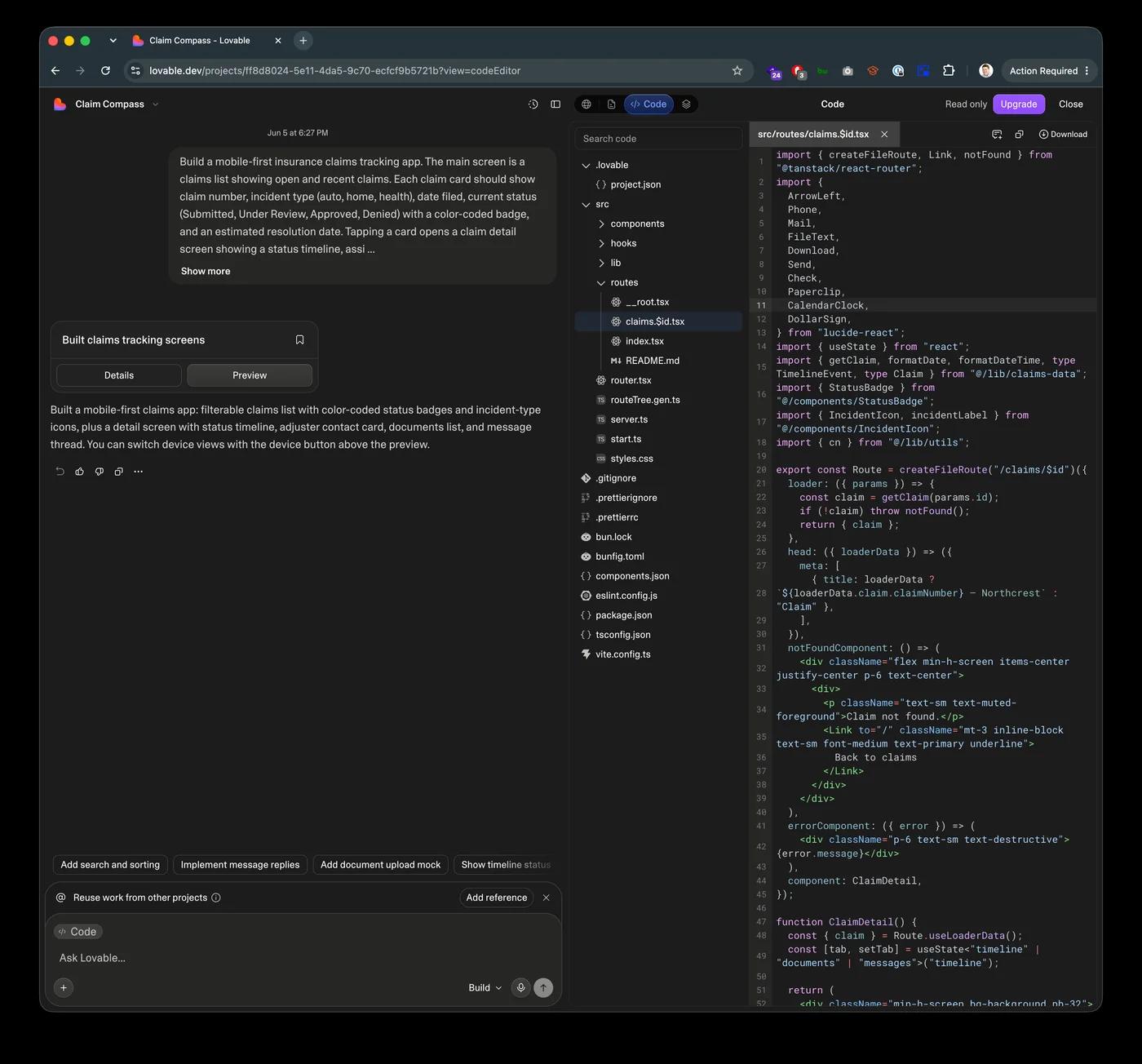1142x1064 pixels.
Task: Open server.ts file
Action: point(629,419)
